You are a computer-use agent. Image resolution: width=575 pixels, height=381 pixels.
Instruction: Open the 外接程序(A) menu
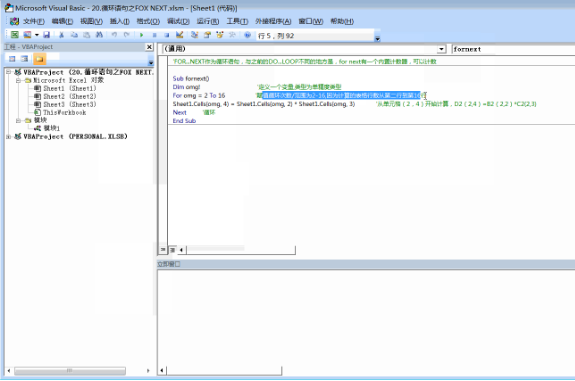pyautogui.click(x=273, y=21)
